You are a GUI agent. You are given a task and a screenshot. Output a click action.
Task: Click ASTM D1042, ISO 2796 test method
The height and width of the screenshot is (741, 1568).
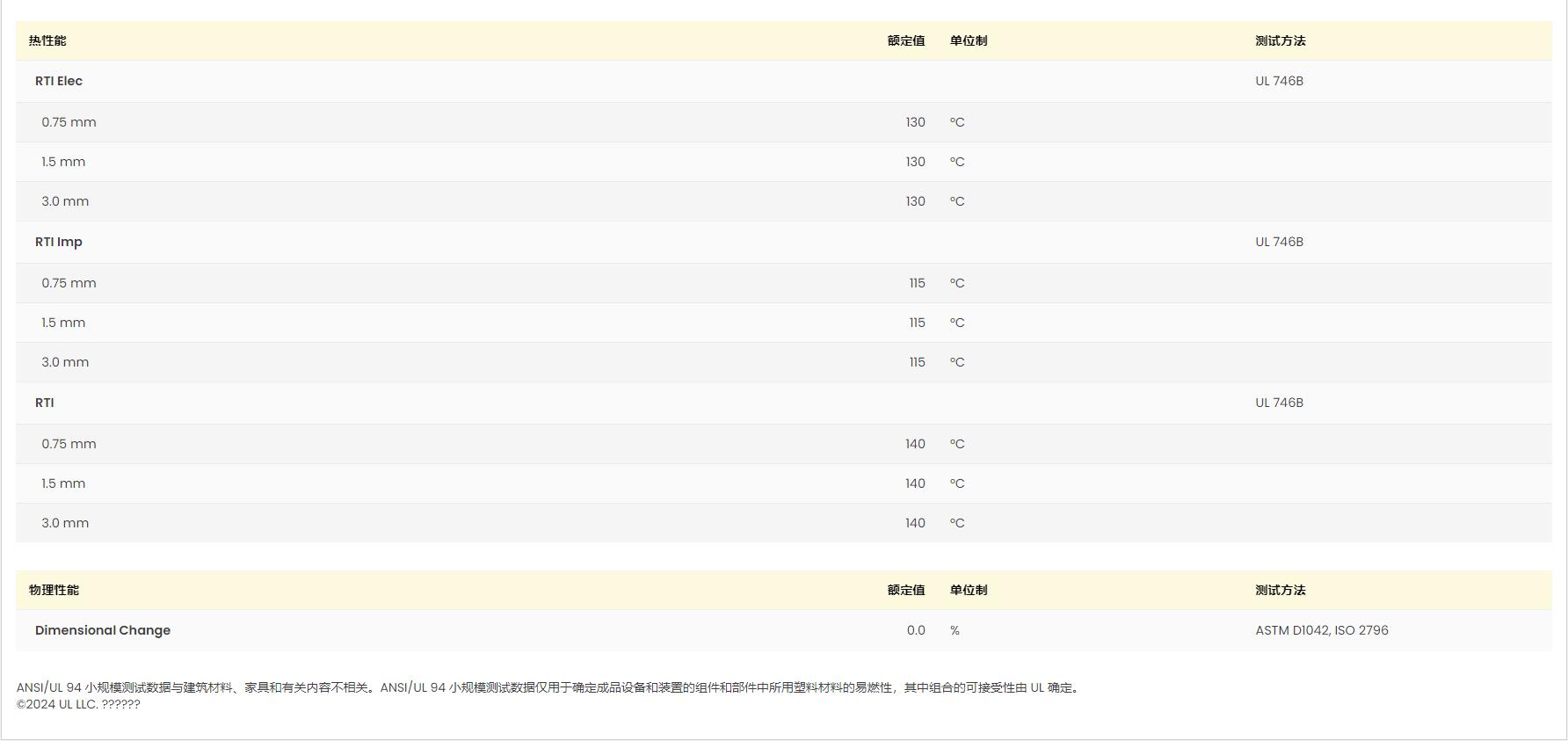(1322, 630)
